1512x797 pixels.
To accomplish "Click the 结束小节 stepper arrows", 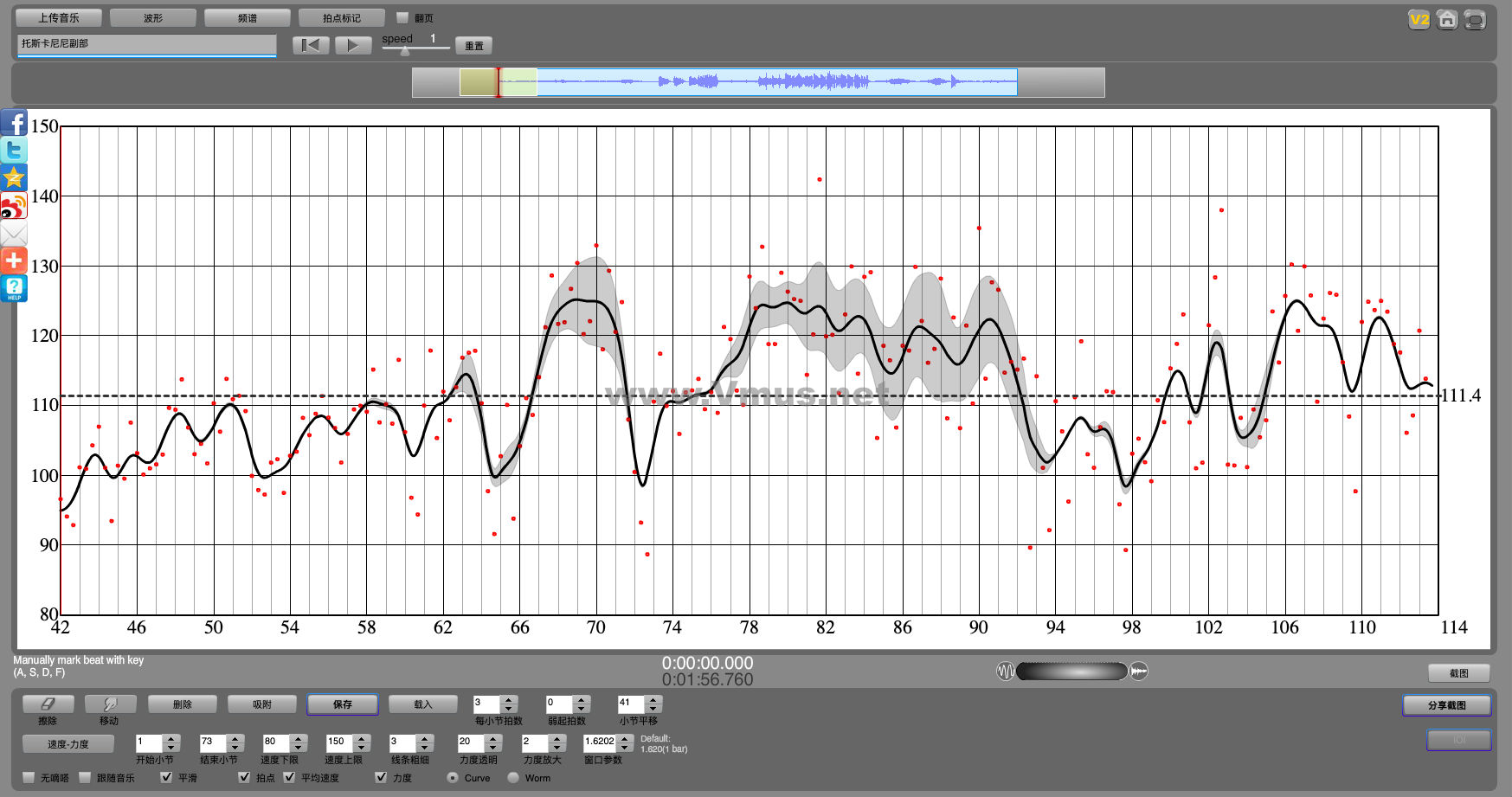I will click(235, 742).
